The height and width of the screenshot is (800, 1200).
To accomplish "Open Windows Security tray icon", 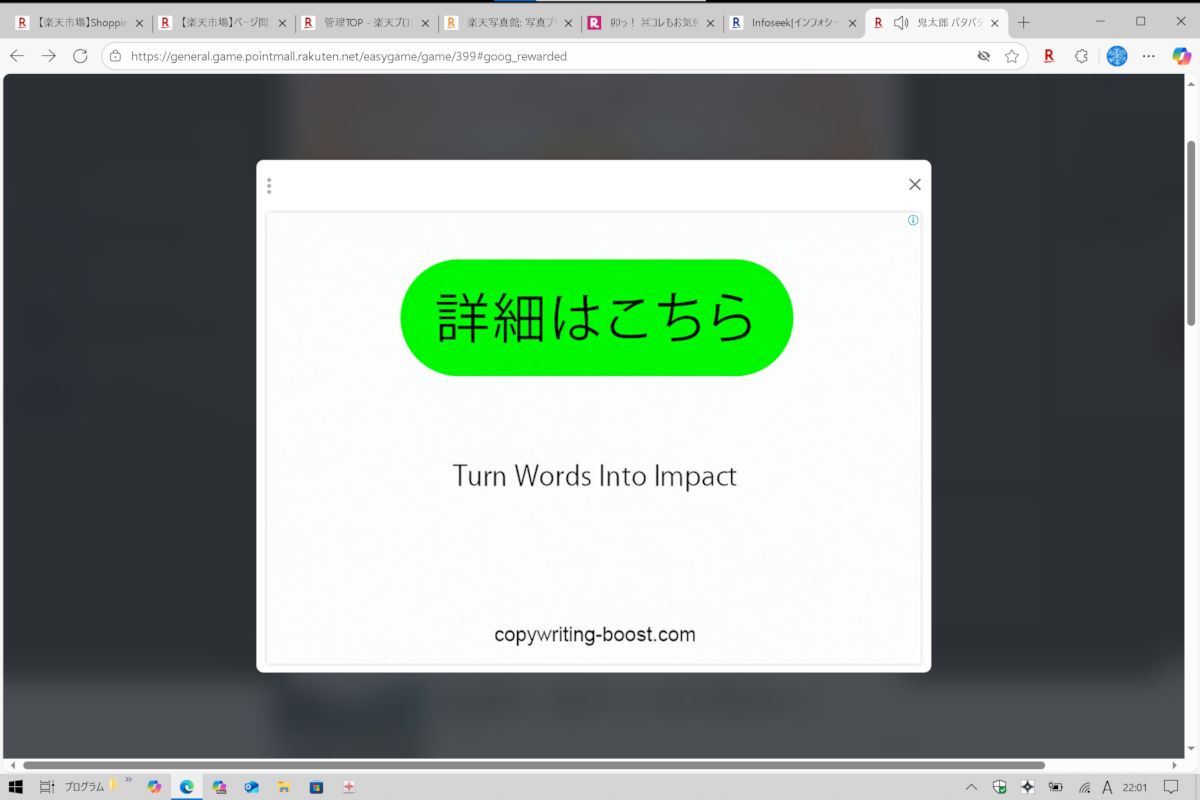I will click(x=1000, y=787).
